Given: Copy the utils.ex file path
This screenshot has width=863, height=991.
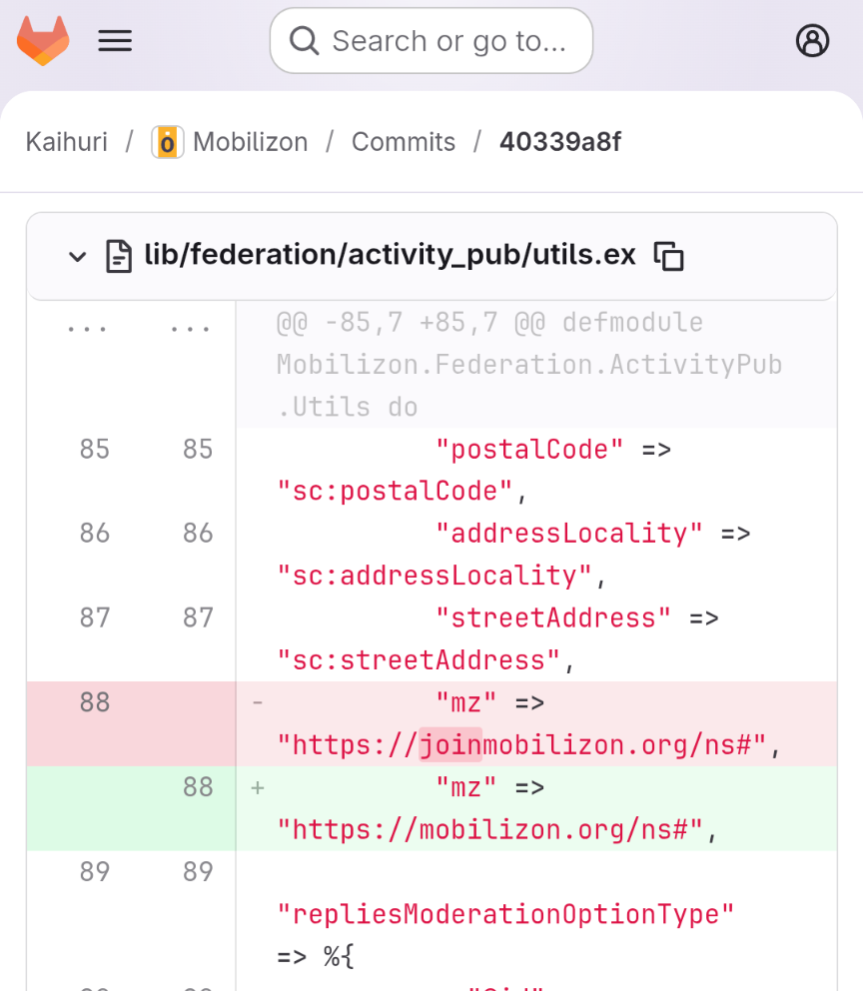Looking at the screenshot, I should pos(668,256).
